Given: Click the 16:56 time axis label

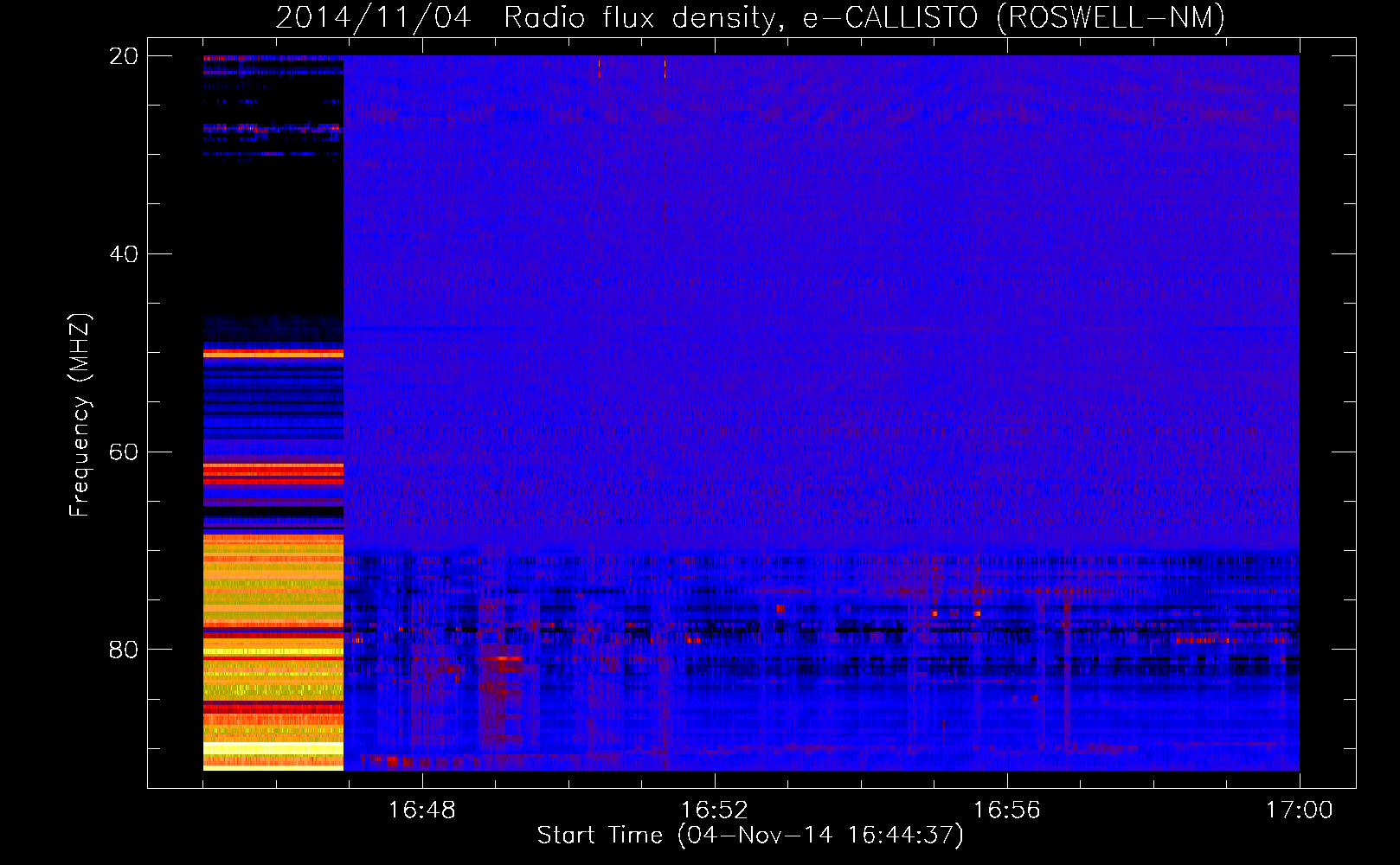Looking at the screenshot, I should pos(1006,811).
